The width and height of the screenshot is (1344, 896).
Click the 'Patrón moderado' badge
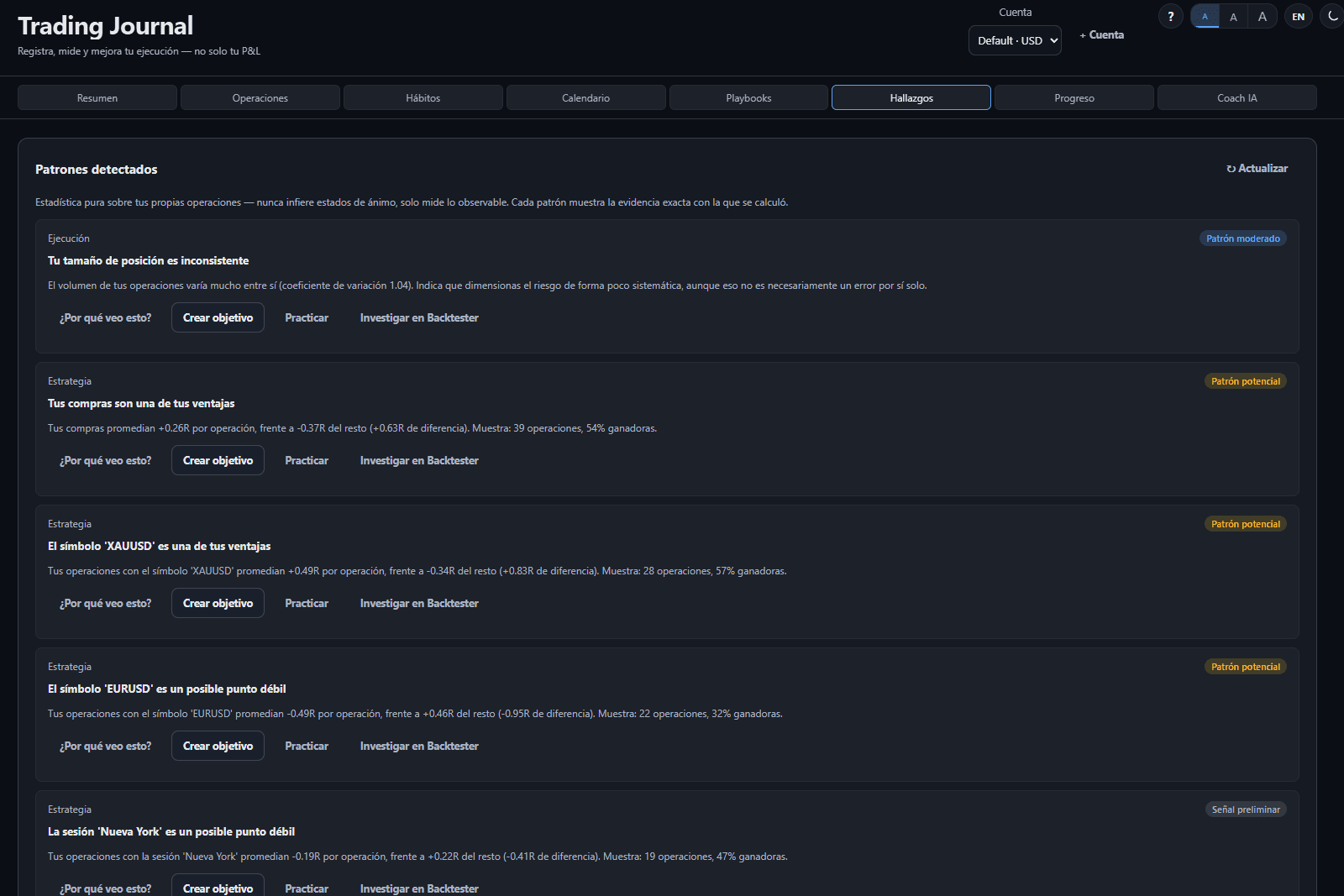[1243, 238]
